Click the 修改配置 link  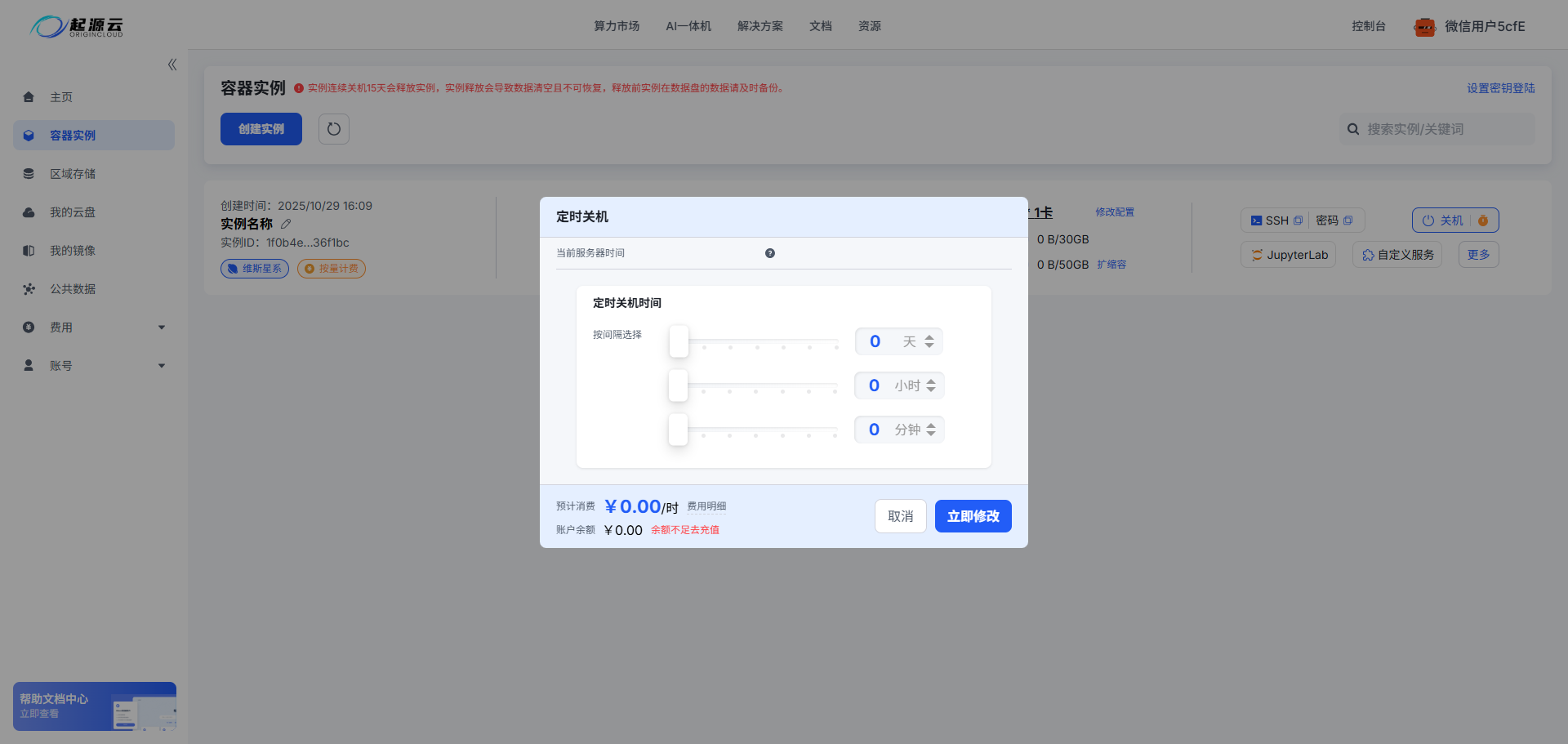(1115, 212)
